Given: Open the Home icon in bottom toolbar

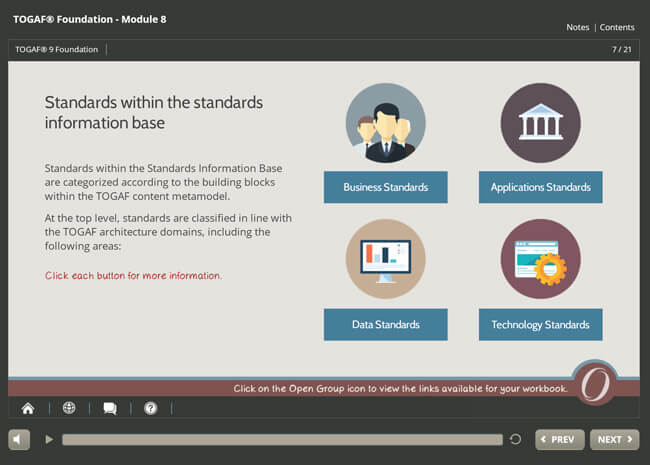Looking at the screenshot, I should 28,409.
